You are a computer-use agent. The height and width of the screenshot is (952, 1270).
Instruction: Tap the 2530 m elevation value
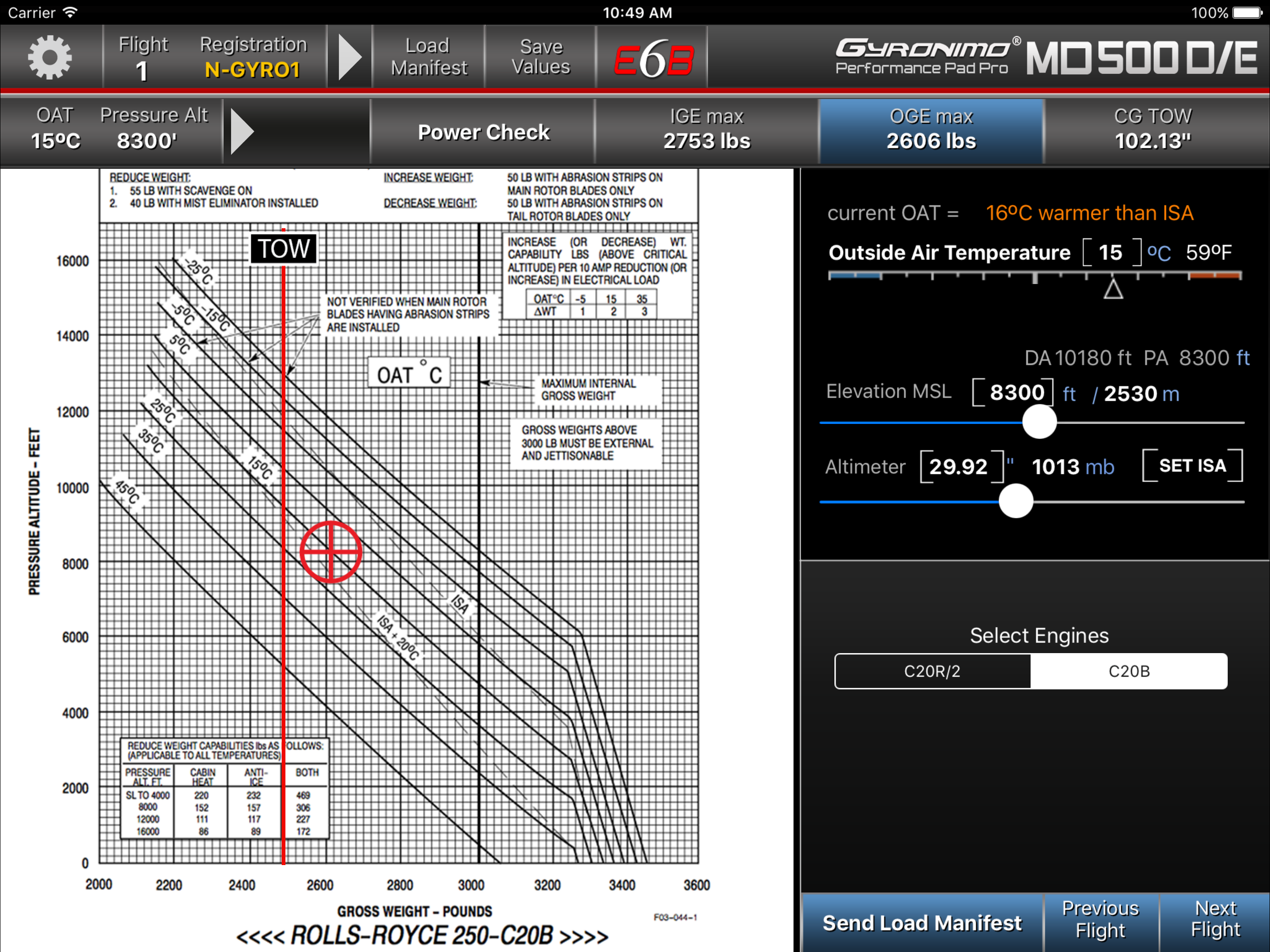1141,394
